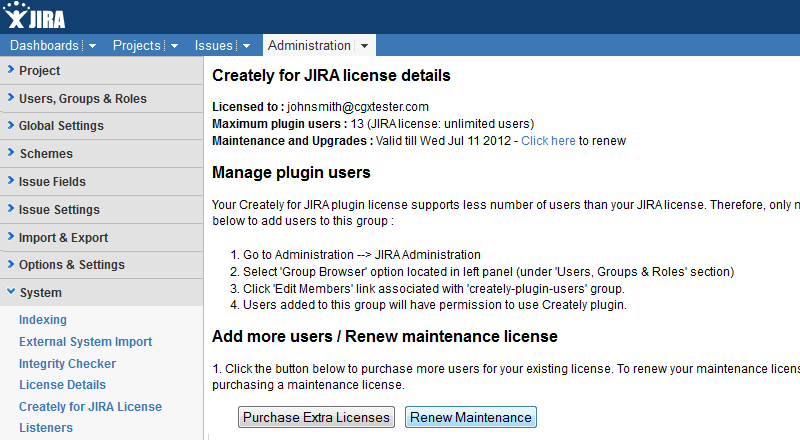The width and height of the screenshot is (800, 440).
Task: Click the Issue Settings heading
Action: (x=59, y=210)
